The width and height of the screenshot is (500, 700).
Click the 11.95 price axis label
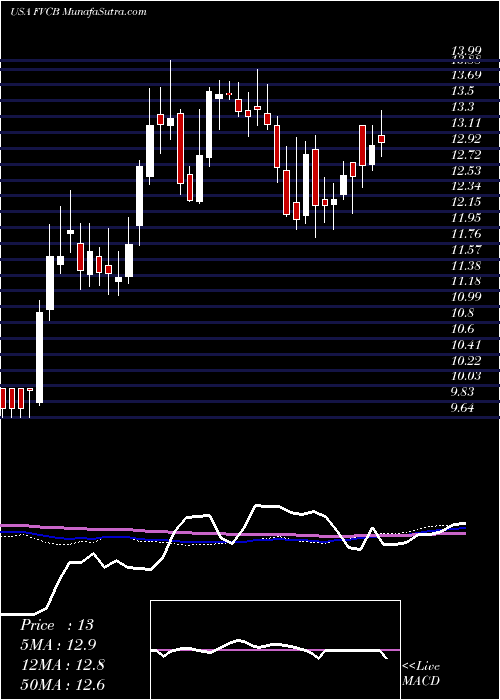click(x=466, y=218)
